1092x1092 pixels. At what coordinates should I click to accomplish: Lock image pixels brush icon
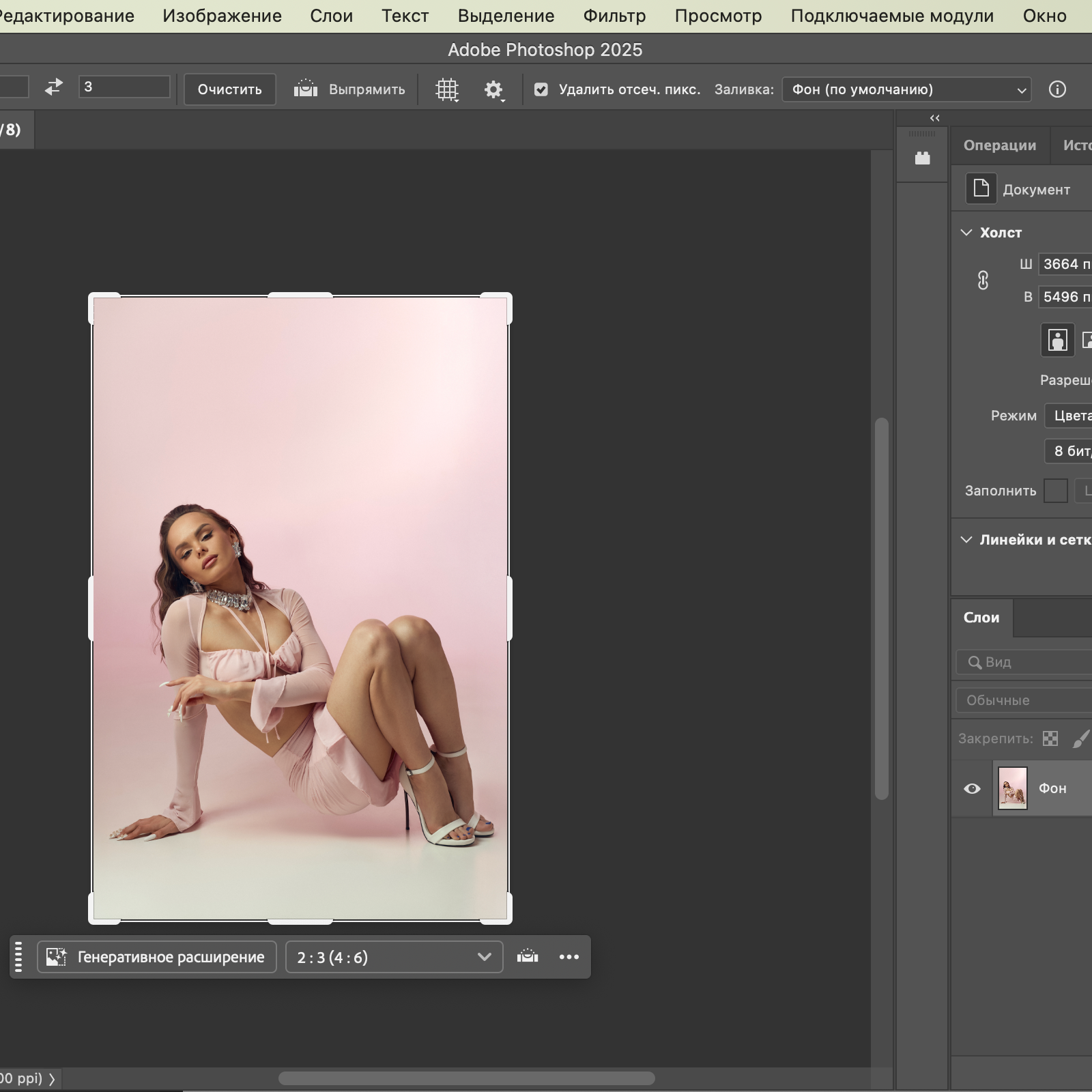tap(1081, 738)
